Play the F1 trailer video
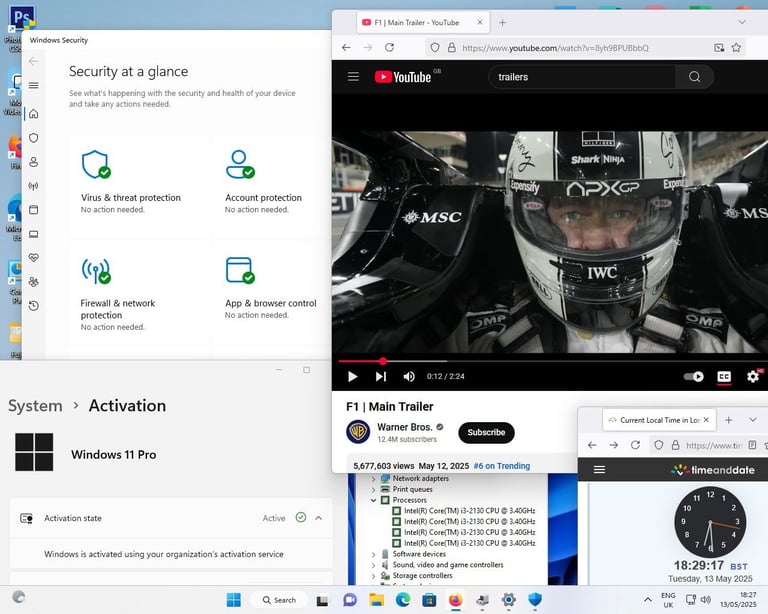This screenshot has width=768, height=614. pos(352,376)
